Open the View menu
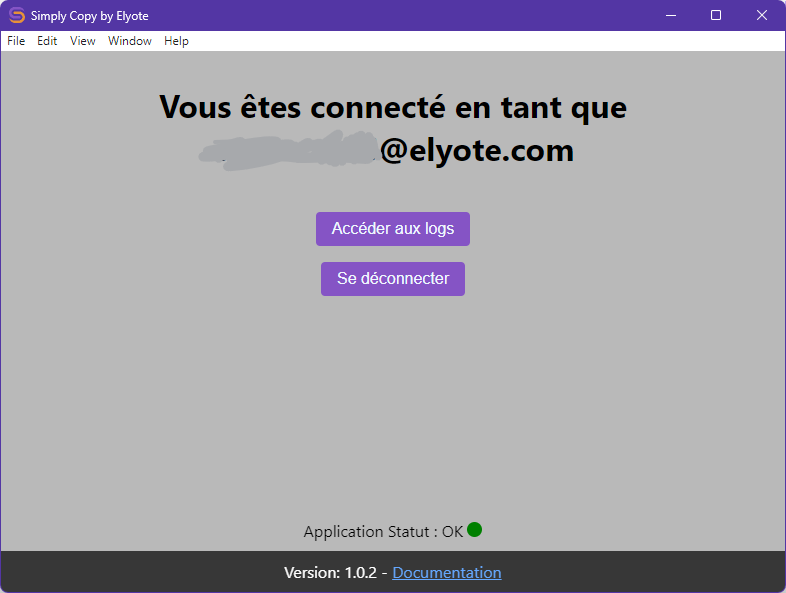 [83, 41]
